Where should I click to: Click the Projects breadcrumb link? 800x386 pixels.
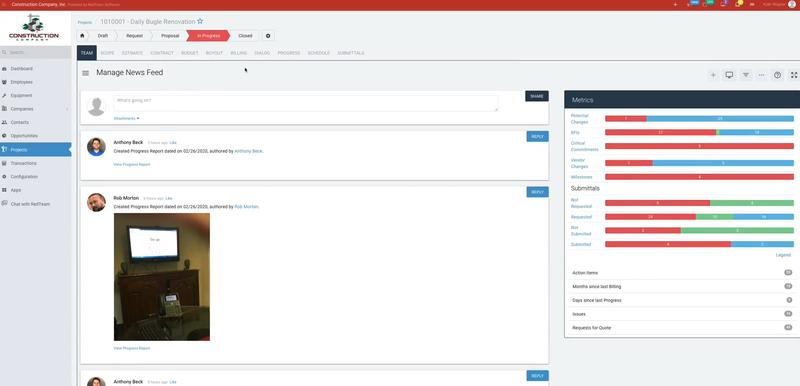(x=85, y=22)
